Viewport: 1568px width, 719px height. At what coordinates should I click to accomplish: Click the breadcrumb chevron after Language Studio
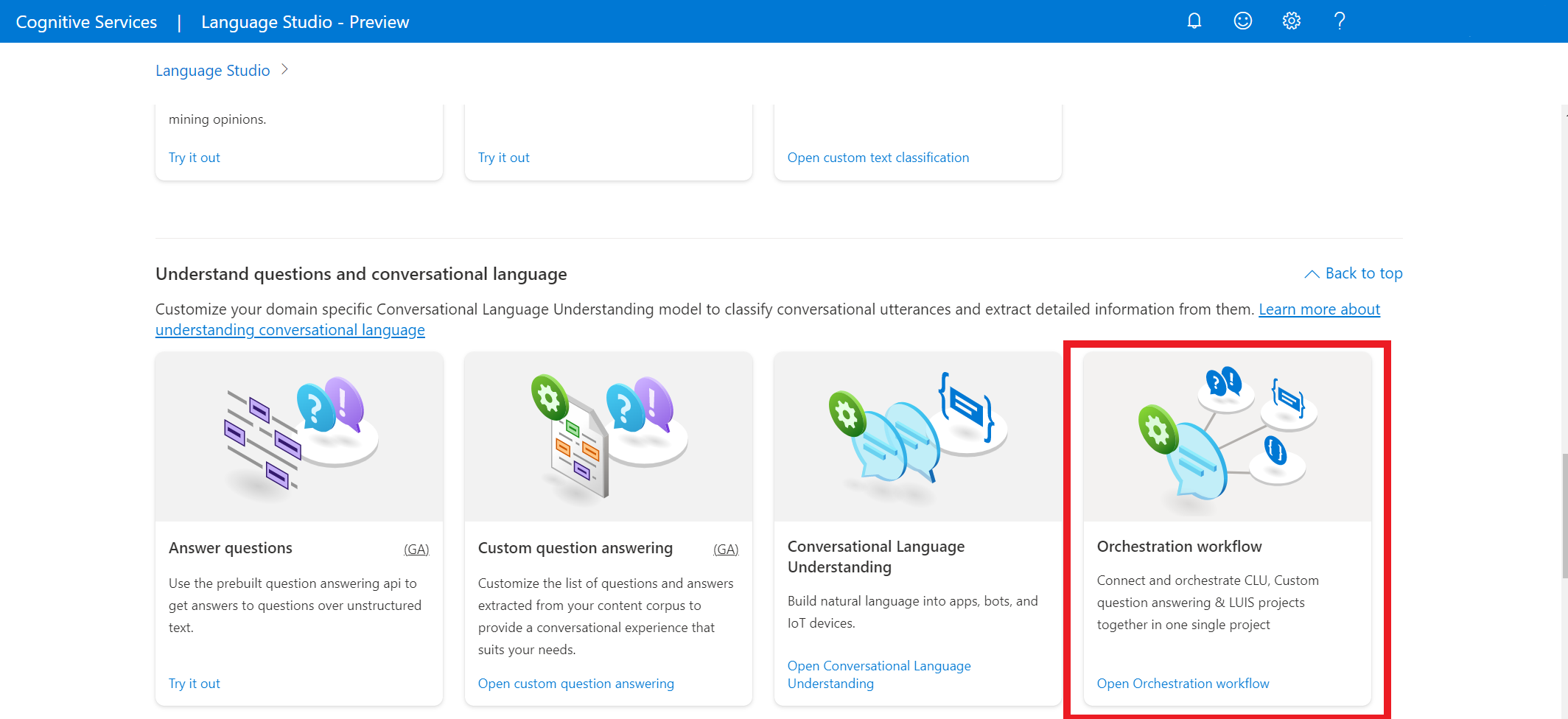(x=284, y=70)
